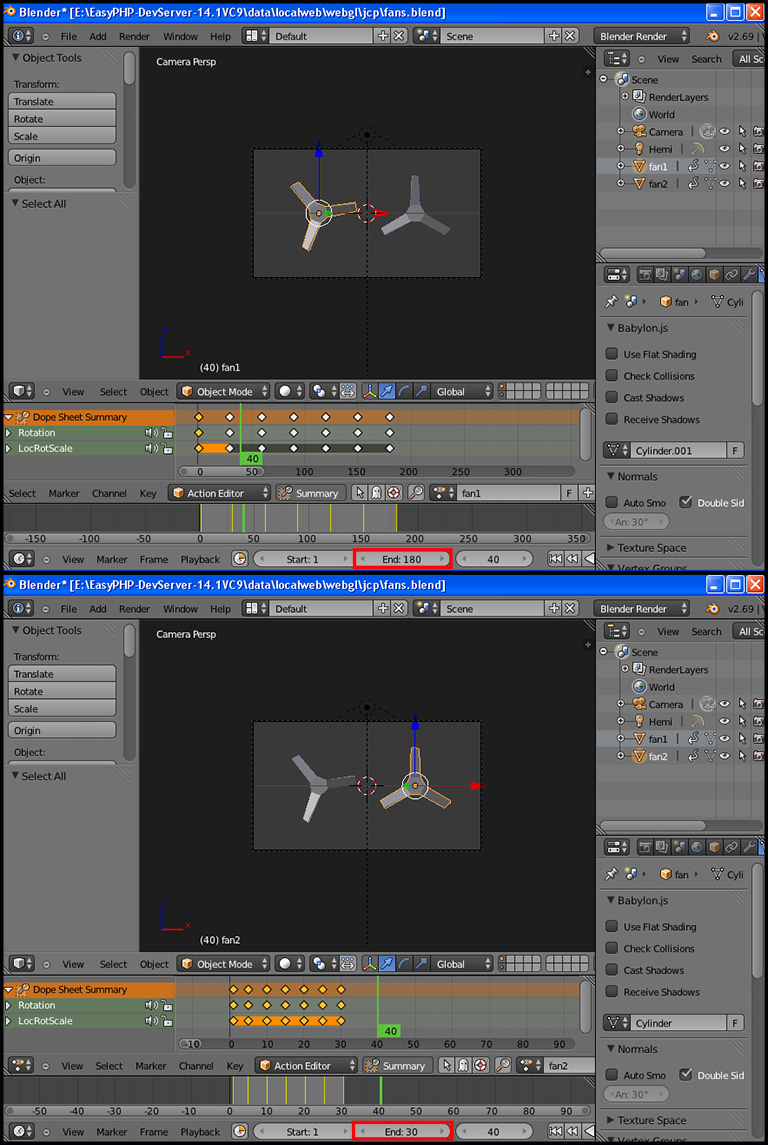Screen dimensions: 768x1145
Task: Click Rotate button in top window
Action: click(63, 119)
